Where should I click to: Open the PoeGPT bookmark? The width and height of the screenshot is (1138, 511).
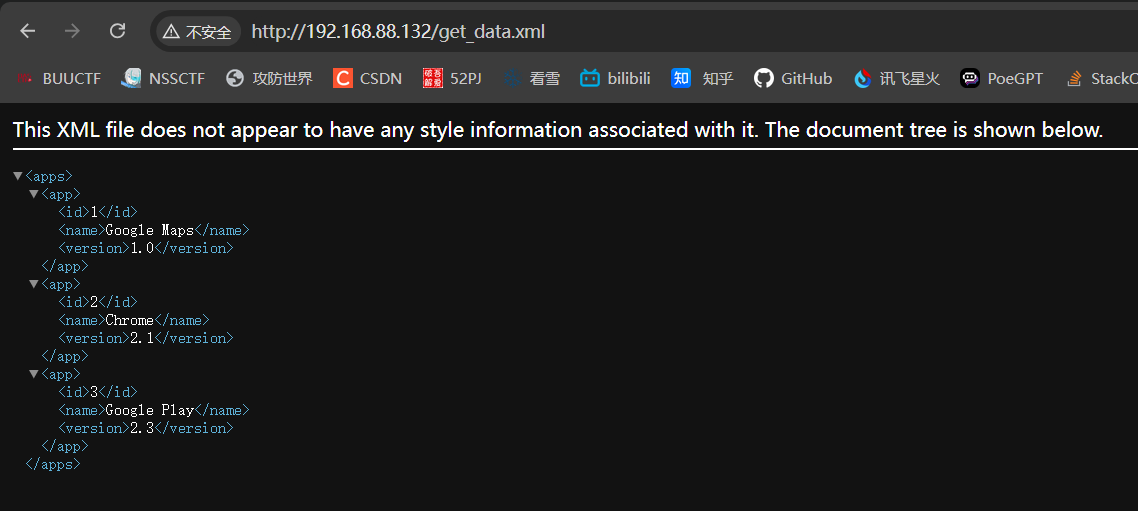1001,78
